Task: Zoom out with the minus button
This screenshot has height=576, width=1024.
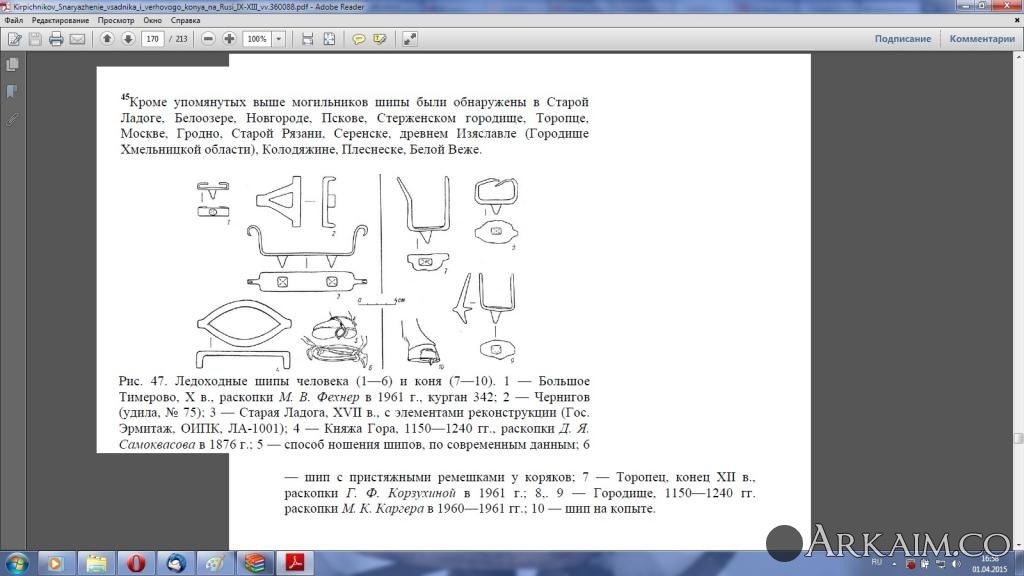Action: click(208, 39)
